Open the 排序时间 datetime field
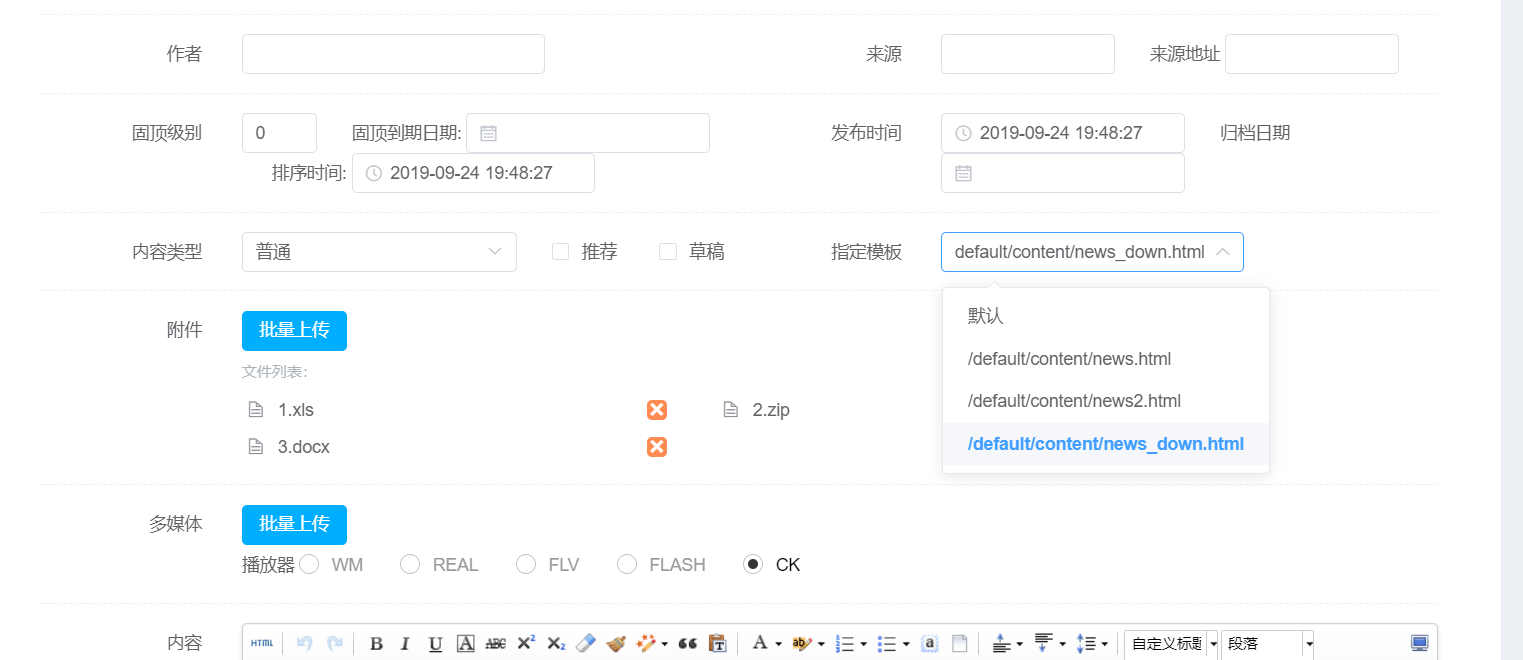Screen dimensions: 1523x660 [x=473, y=173]
